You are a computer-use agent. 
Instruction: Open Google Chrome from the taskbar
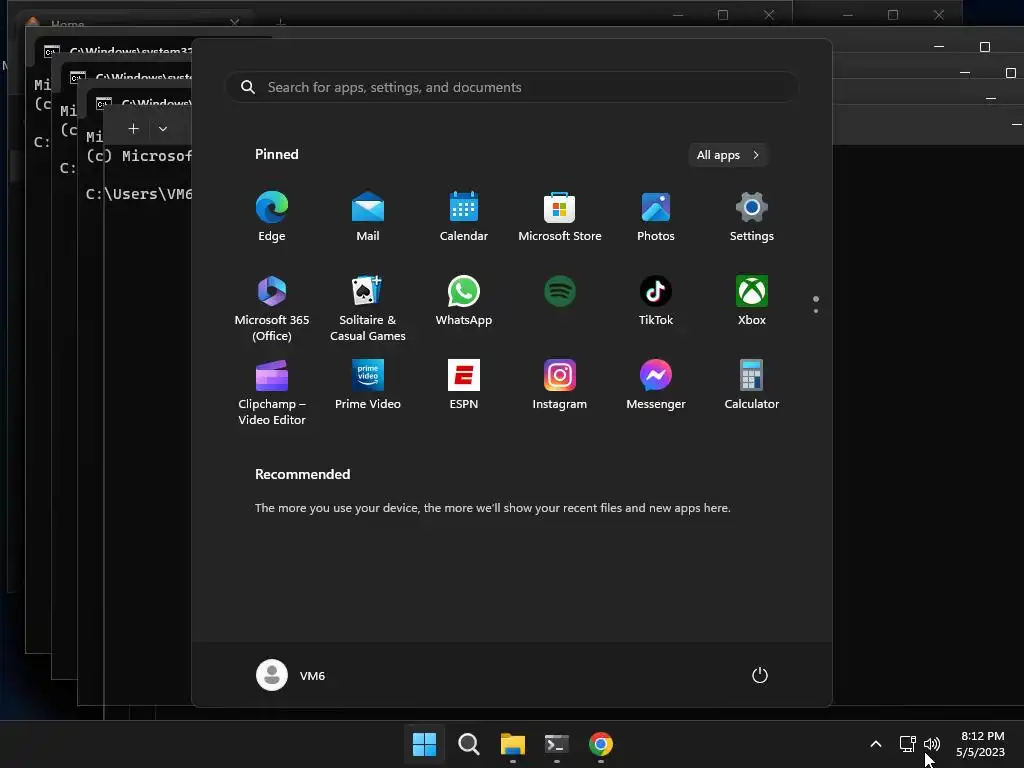click(x=601, y=744)
